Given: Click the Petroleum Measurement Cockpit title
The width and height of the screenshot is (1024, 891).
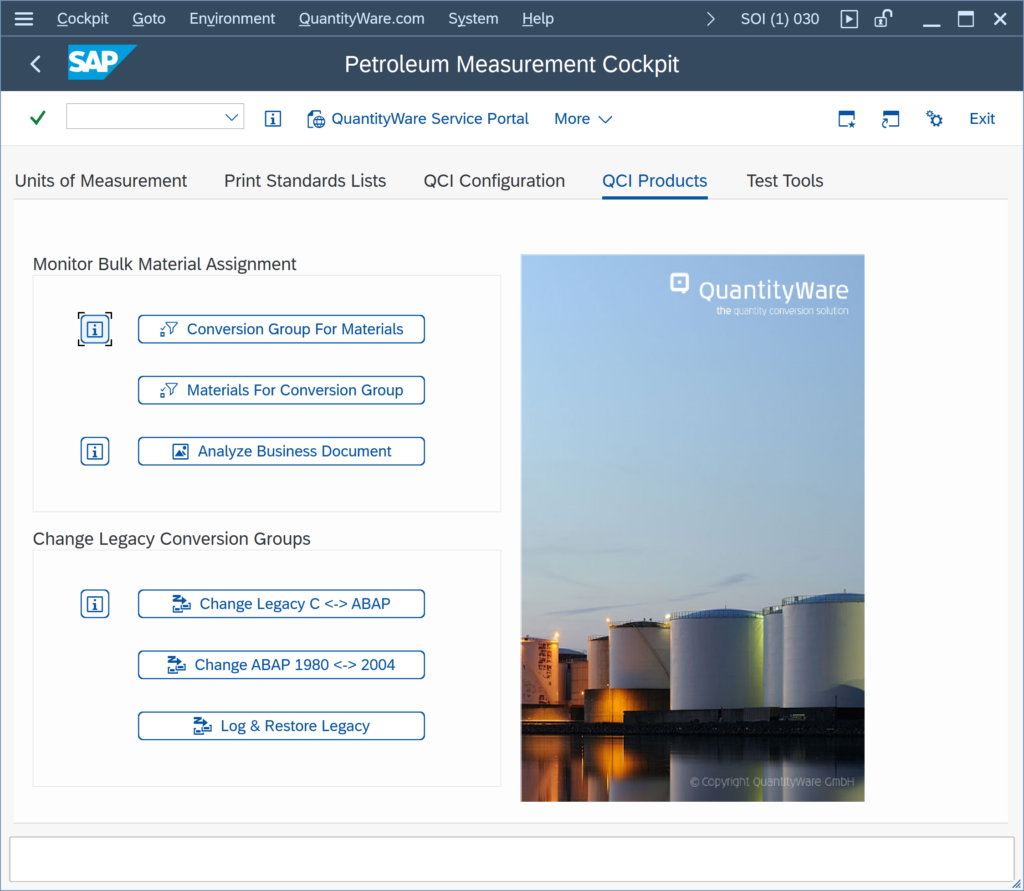Looking at the screenshot, I should point(511,64).
